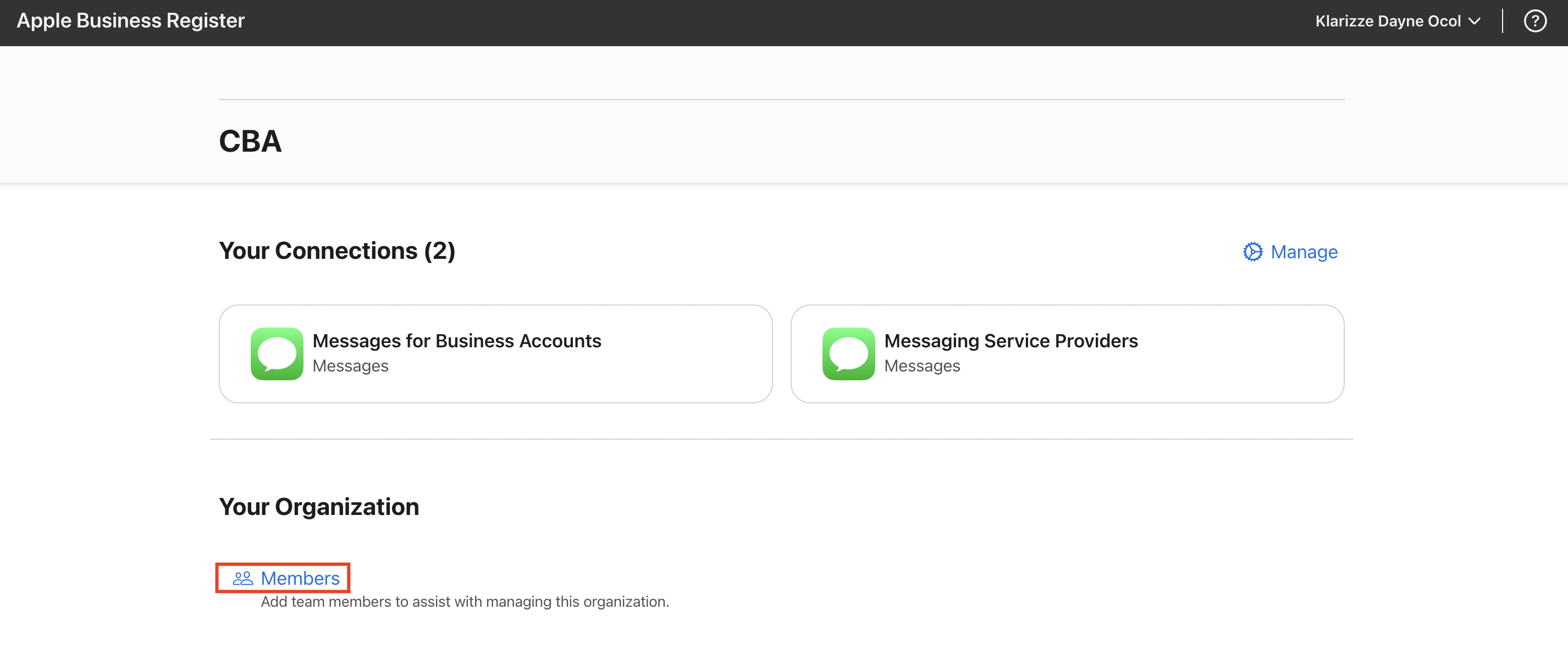Click the Members people icon
Screen dimensions: 1568x654
coord(243,578)
